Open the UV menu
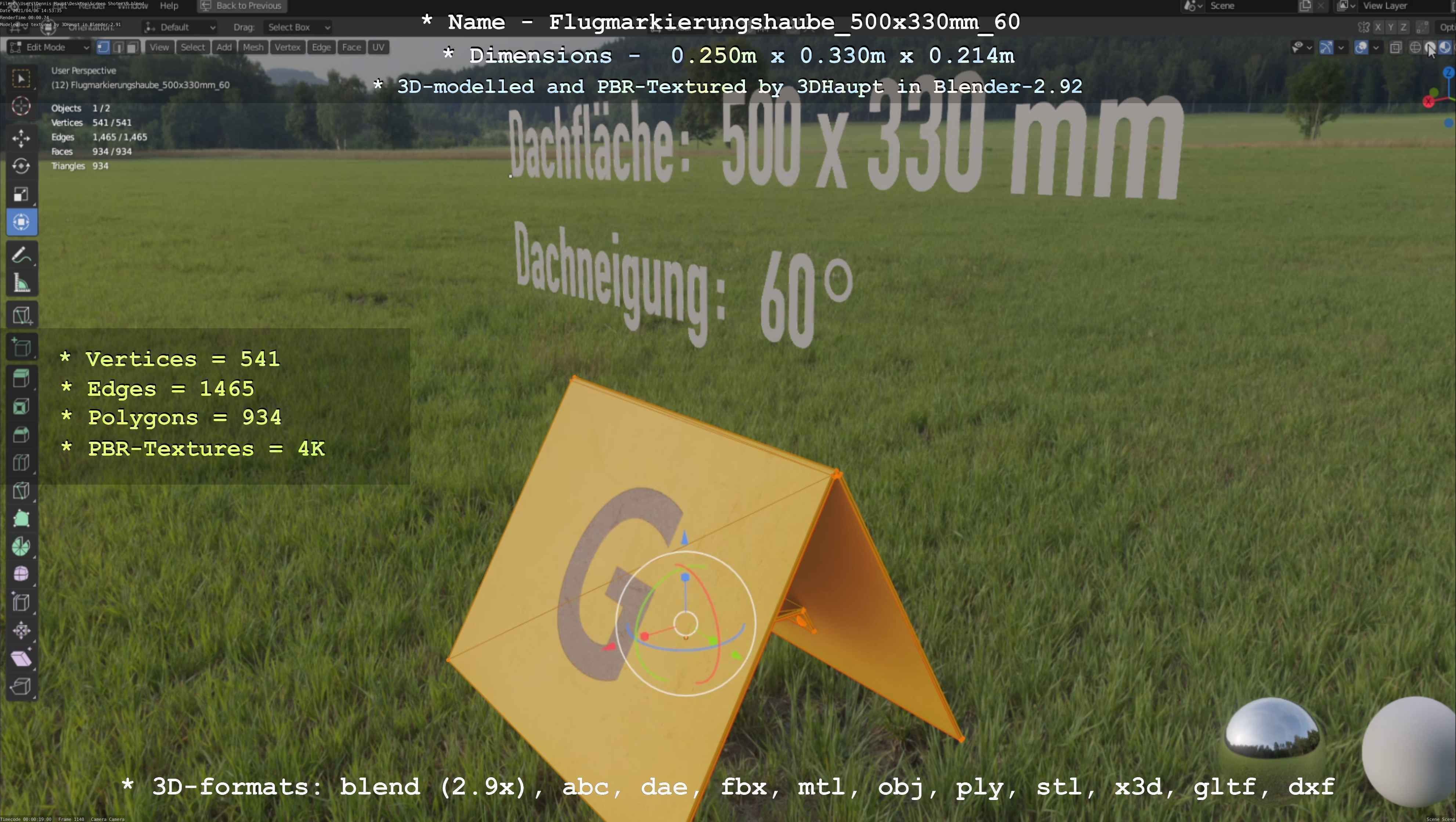1456x822 pixels. [x=378, y=47]
